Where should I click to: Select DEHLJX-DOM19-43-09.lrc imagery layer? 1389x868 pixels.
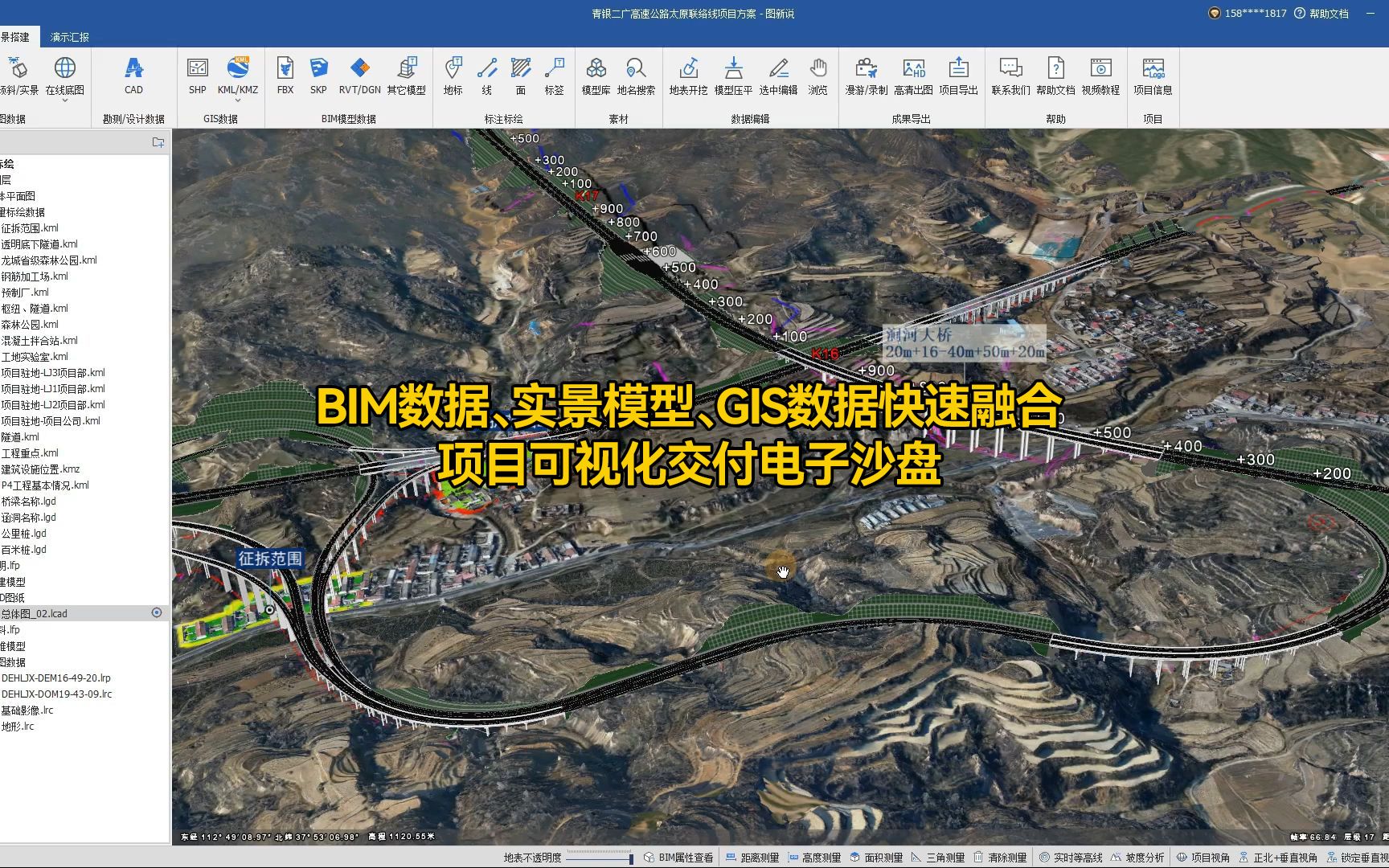(57, 694)
